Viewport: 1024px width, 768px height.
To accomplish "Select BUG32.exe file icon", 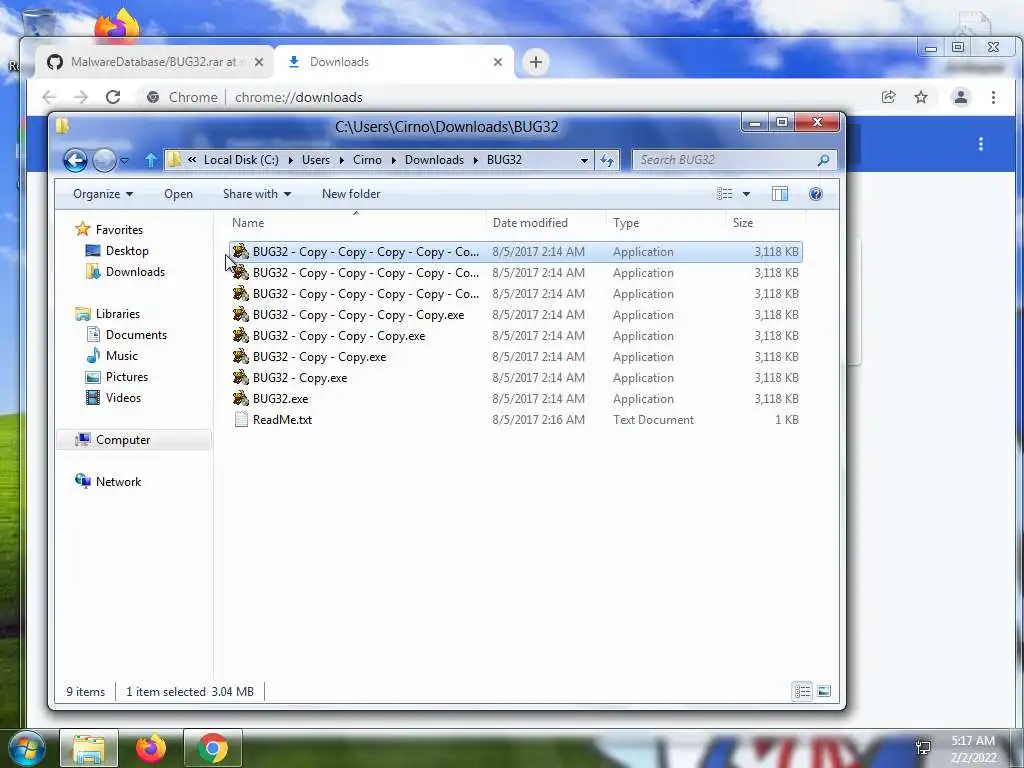I will (x=241, y=398).
